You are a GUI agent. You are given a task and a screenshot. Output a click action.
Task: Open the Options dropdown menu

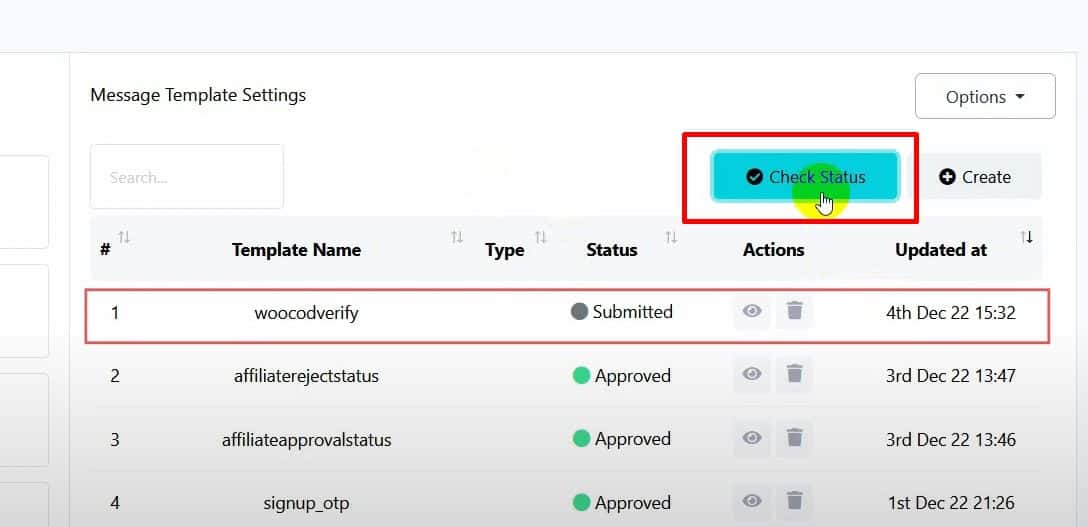[x=985, y=97]
